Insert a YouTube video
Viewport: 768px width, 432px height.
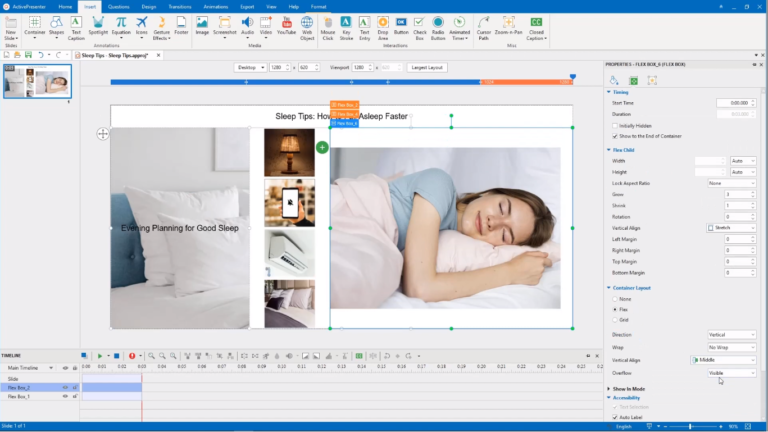point(287,25)
